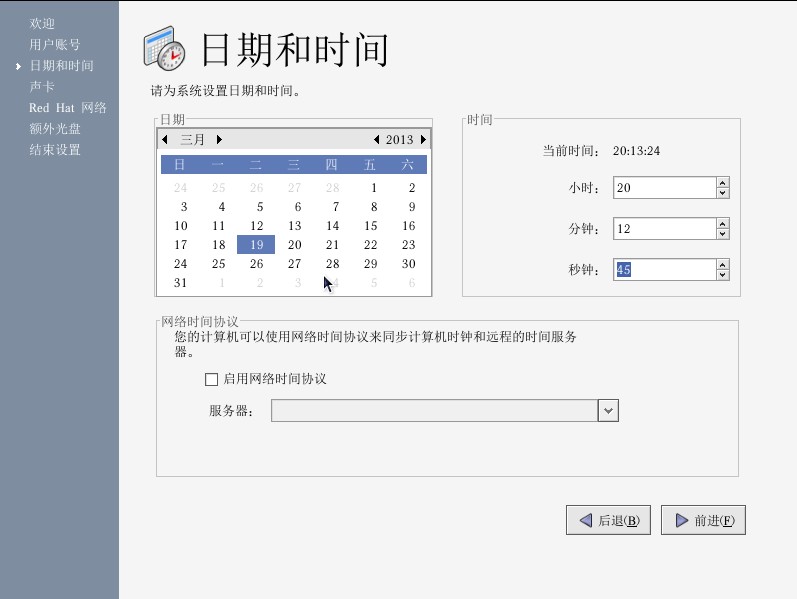The width and height of the screenshot is (797, 599).
Task: Decrease the 小时 hour value
Action: click(x=723, y=193)
